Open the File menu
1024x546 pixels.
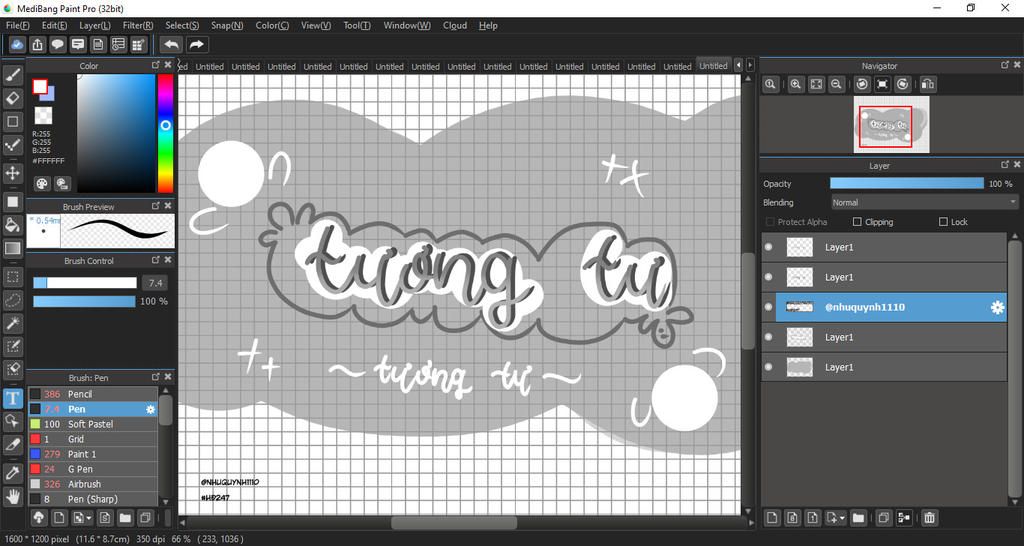[x=18, y=25]
